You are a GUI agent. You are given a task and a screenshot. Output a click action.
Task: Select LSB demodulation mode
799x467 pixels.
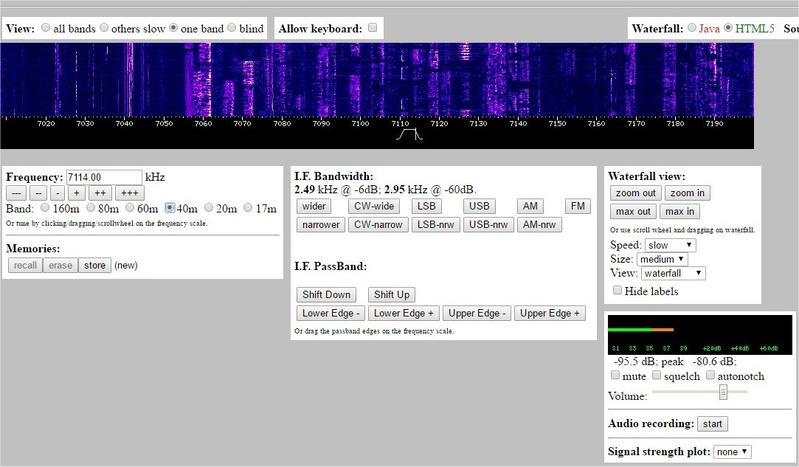click(427, 206)
